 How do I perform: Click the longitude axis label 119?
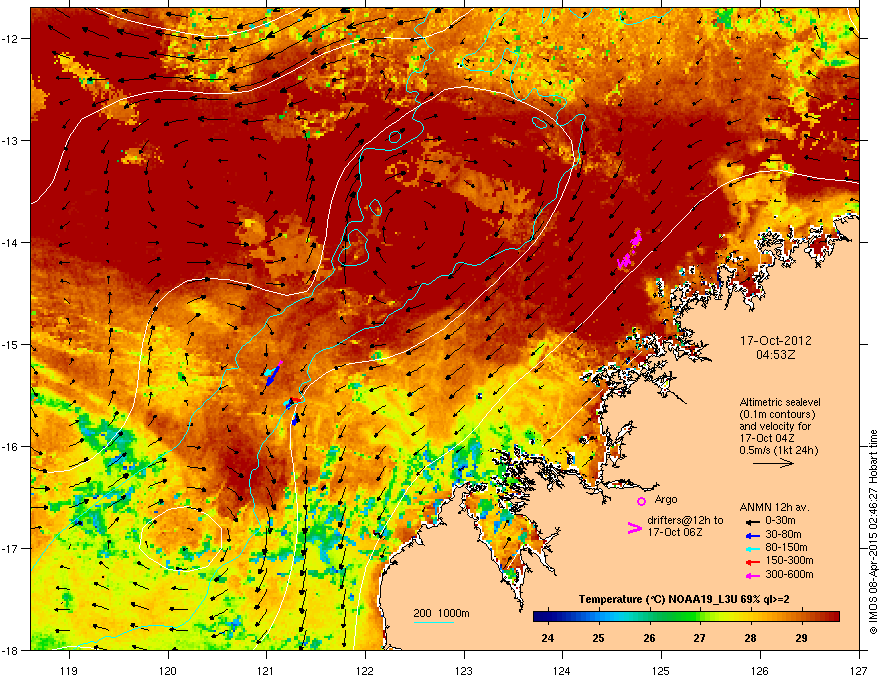point(69,670)
